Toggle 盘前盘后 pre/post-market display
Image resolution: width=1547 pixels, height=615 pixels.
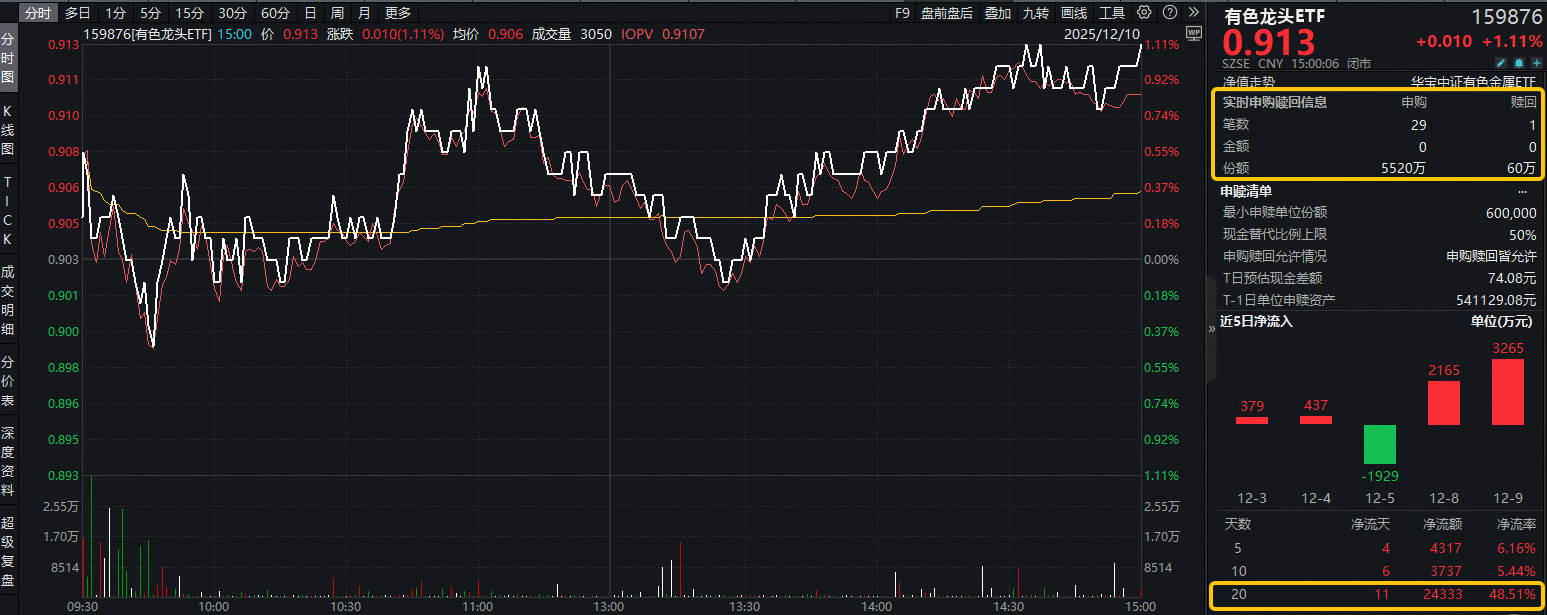pyautogui.click(x=946, y=13)
